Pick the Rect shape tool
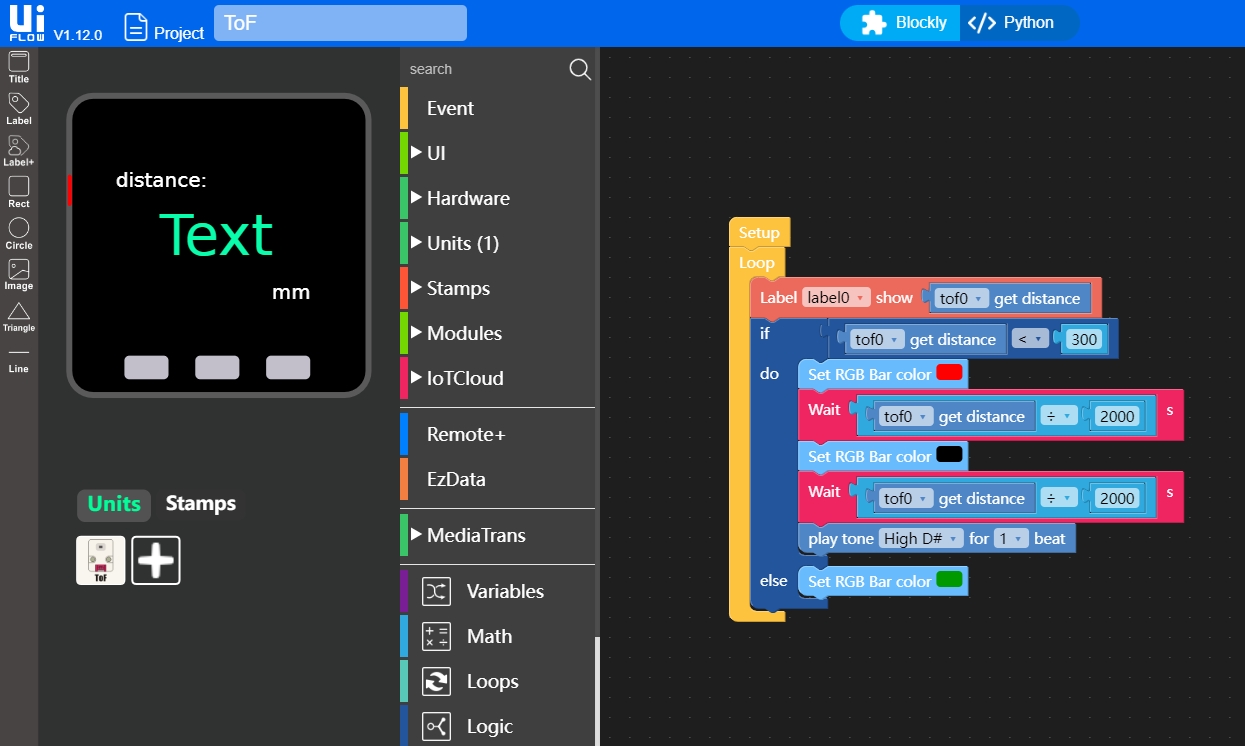Screen dimensions: 1245x746 [19, 190]
